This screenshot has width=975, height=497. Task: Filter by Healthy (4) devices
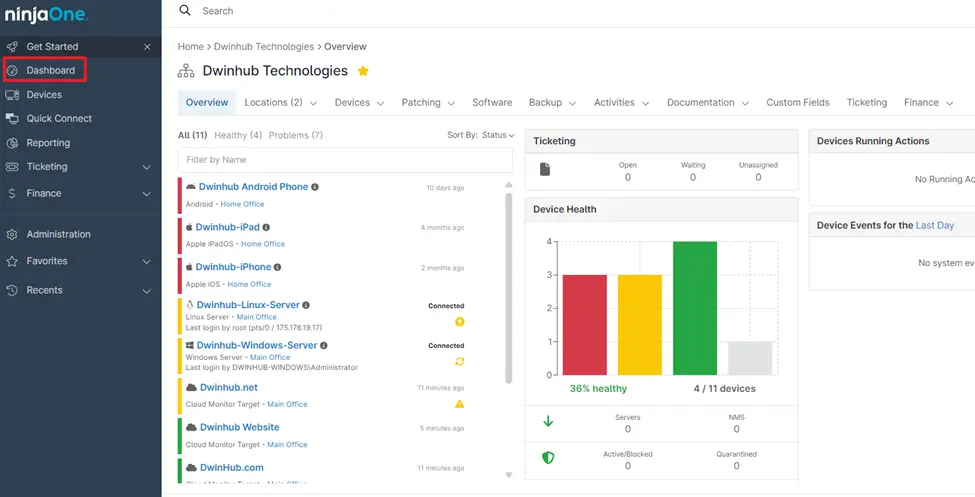(x=238, y=135)
